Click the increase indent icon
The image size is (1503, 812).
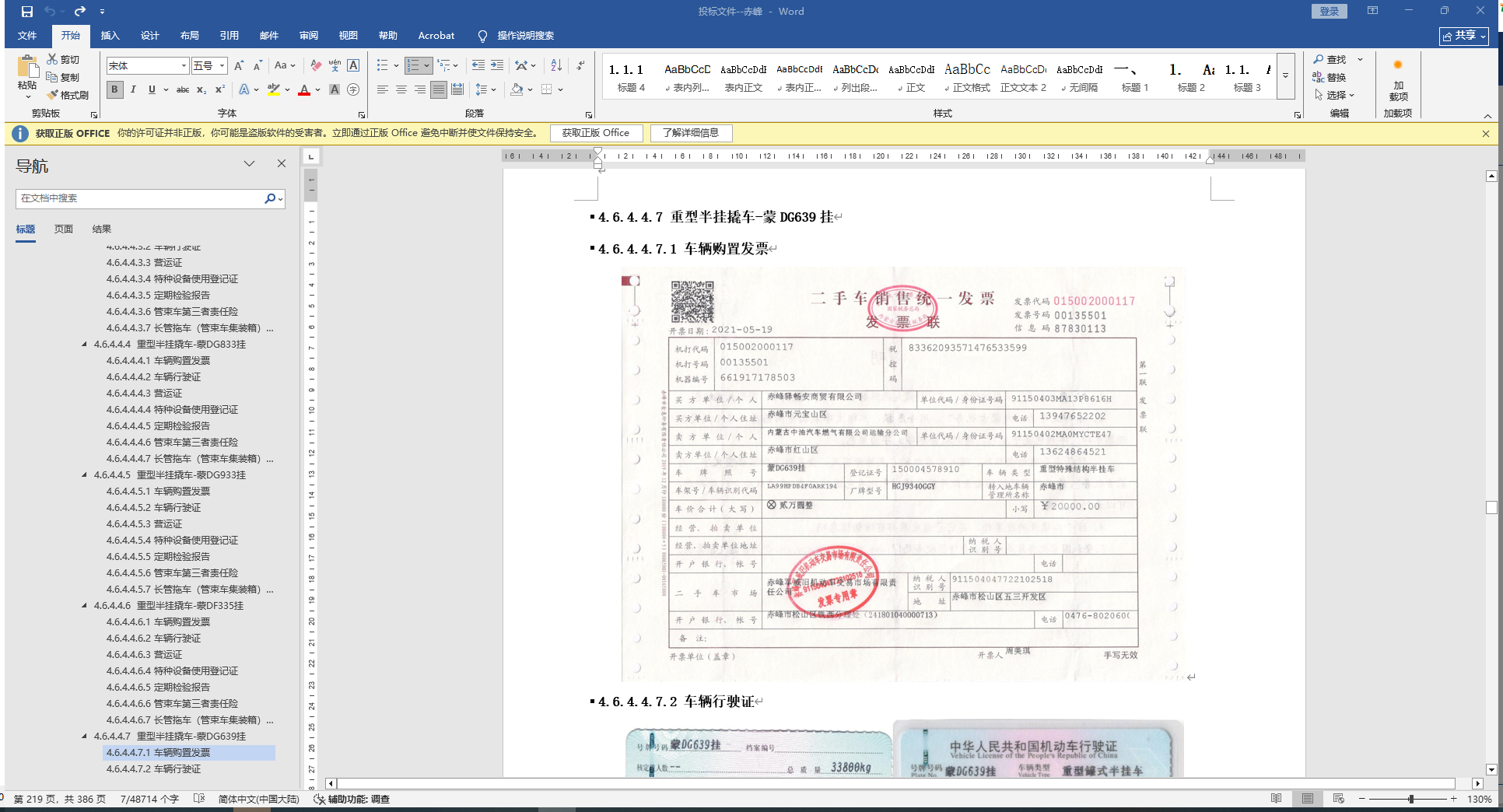pos(497,65)
